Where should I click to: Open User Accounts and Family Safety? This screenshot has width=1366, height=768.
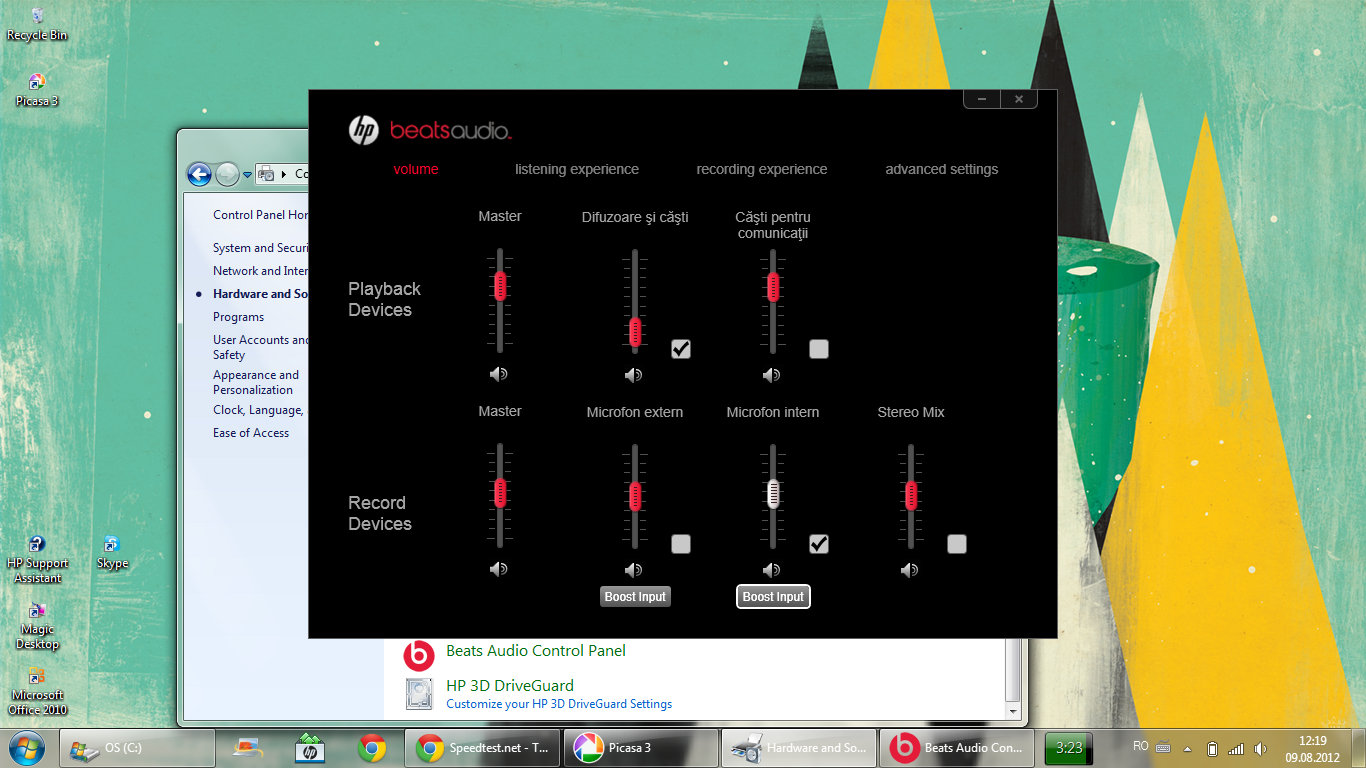(x=260, y=347)
